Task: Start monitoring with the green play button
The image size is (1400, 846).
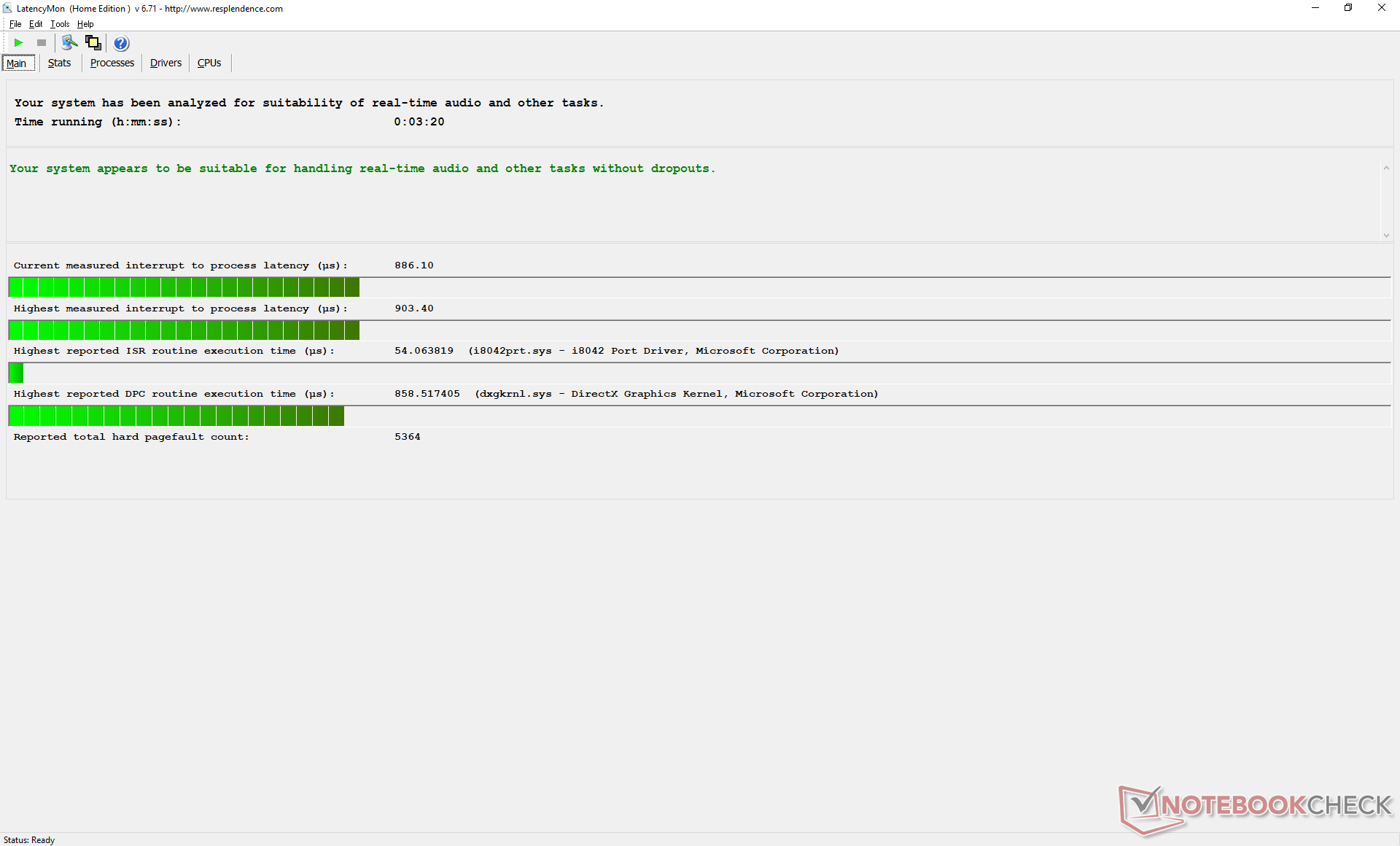Action: click(18, 43)
